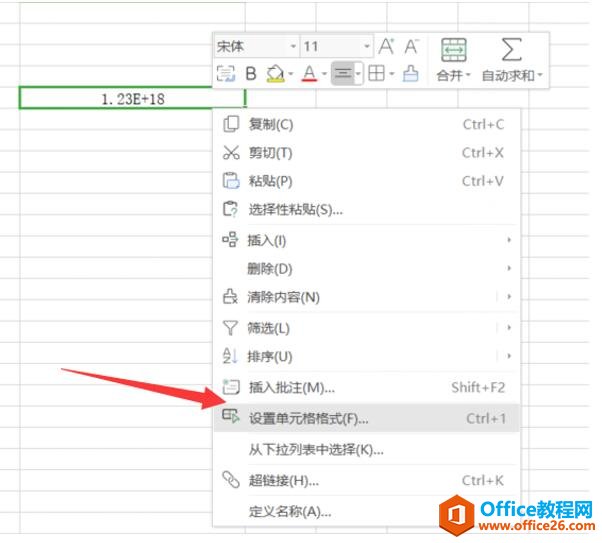The image size is (602, 543).
Task: Click the chain link icon beside 超链接(H)
Action: pyautogui.click(x=231, y=480)
